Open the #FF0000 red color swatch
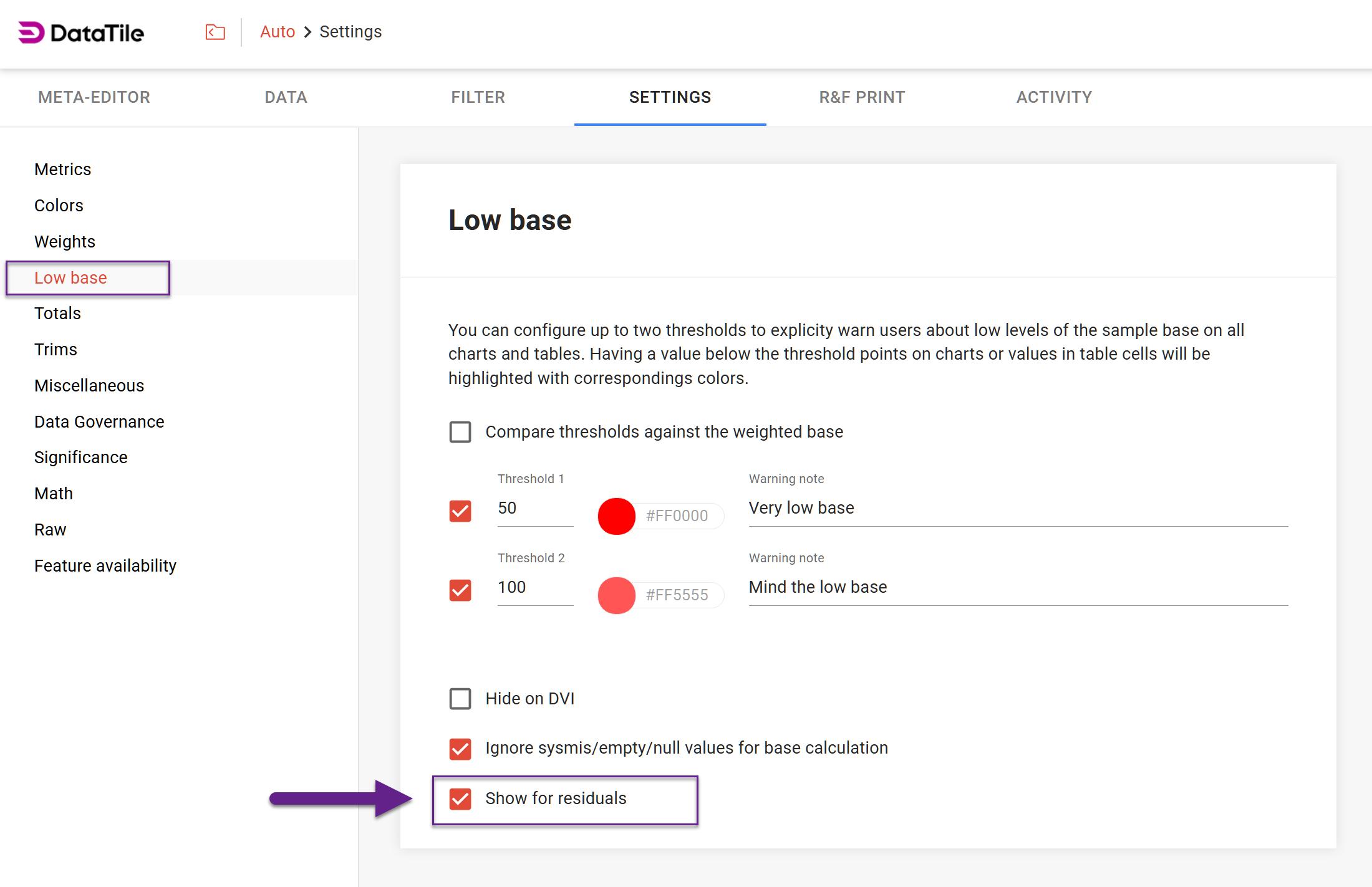This screenshot has width=1372, height=887. point(616,516)
